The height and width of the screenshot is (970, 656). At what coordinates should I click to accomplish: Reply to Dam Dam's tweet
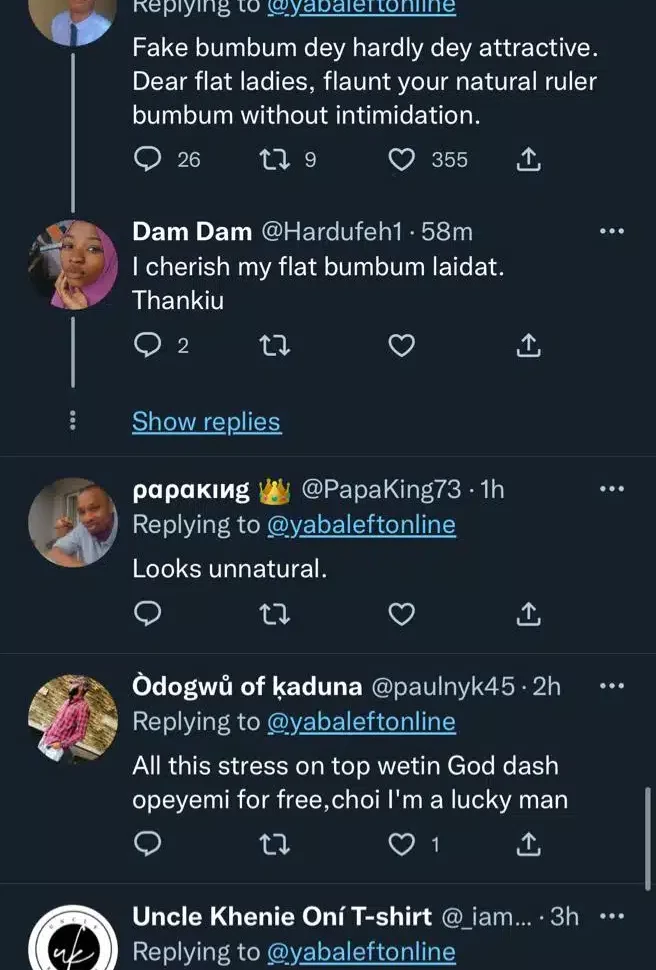[x=147, y=346]
